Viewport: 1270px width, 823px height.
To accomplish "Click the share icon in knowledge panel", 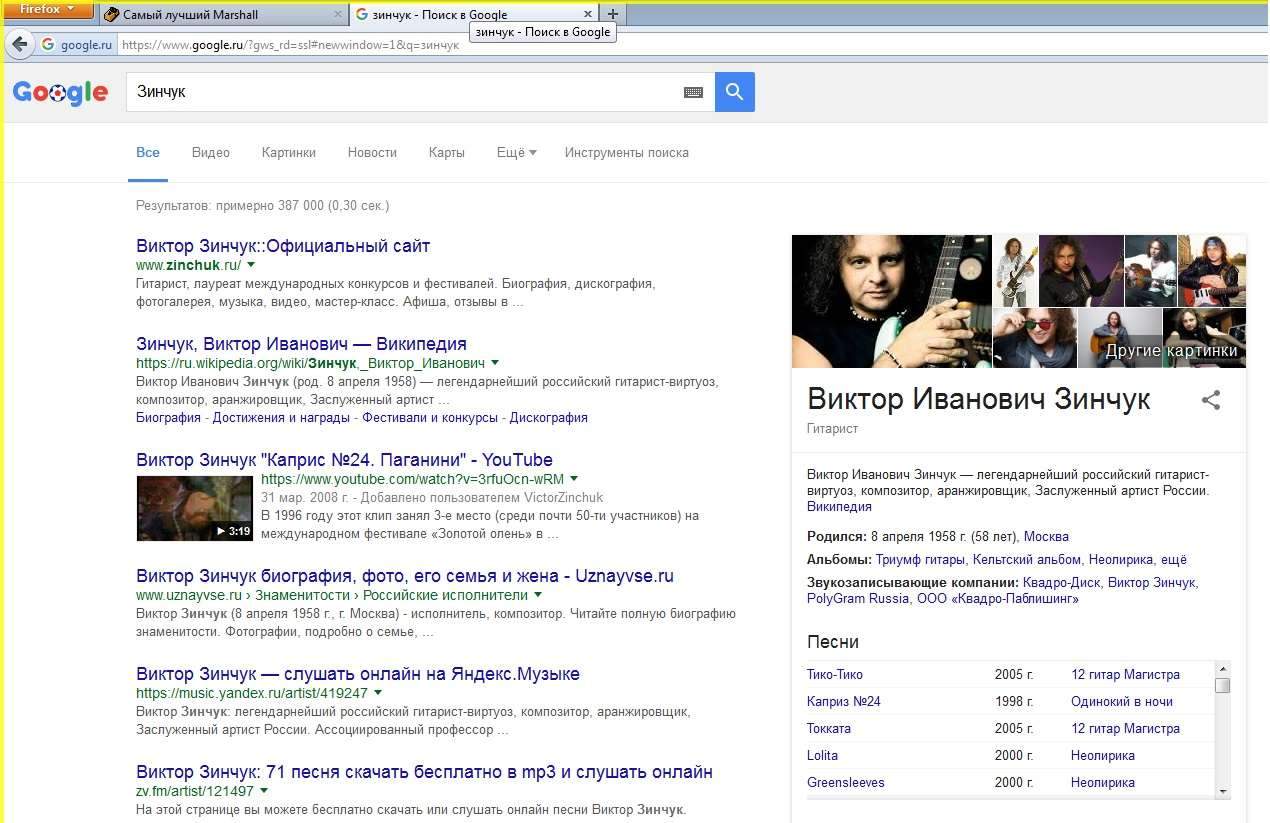I will point(1210,400).
